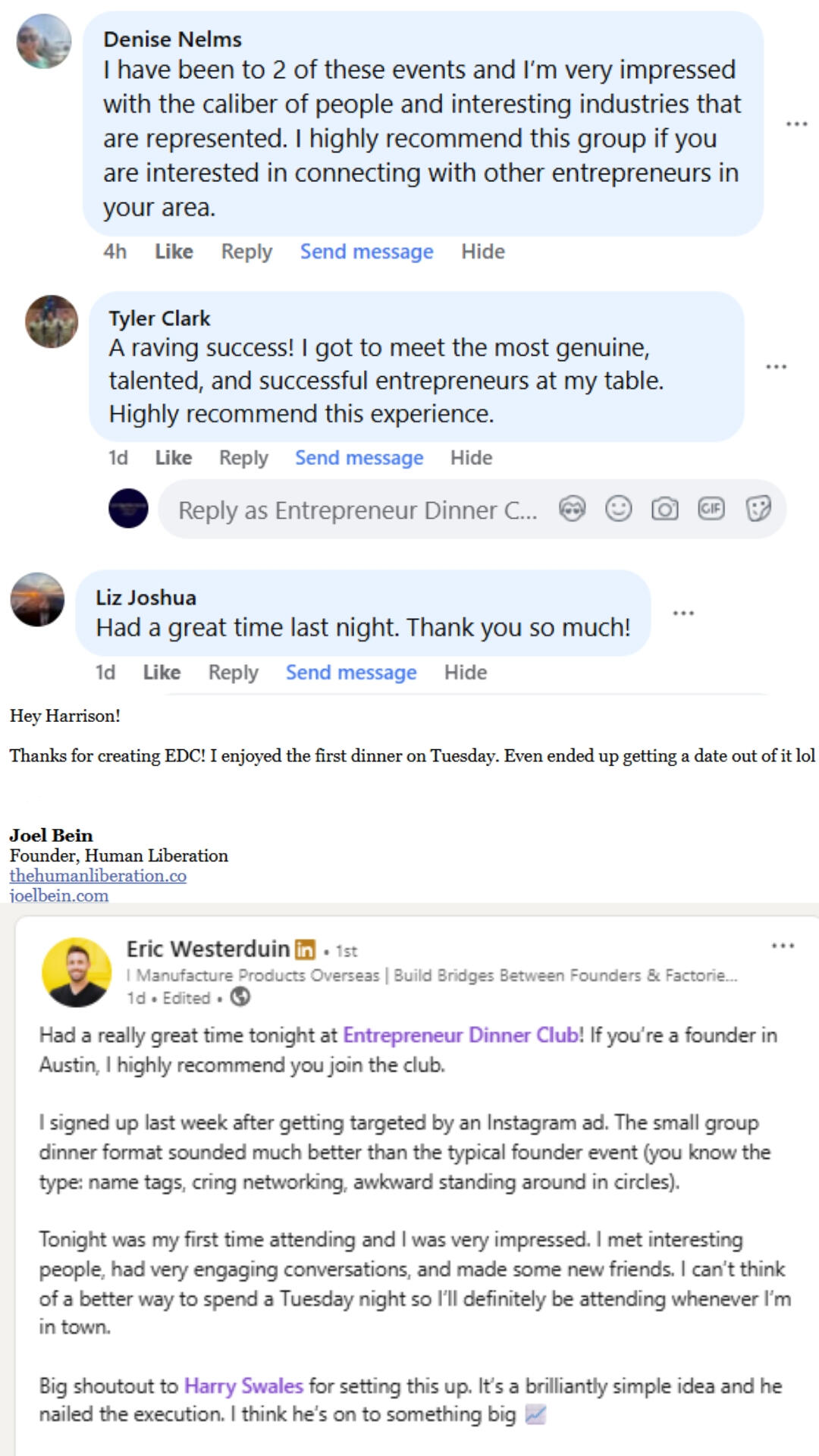The height and width of the screenshot is (1456, 819).
Task: Click the globe visibility icon on Eric's post
Action: coord(240,997)
